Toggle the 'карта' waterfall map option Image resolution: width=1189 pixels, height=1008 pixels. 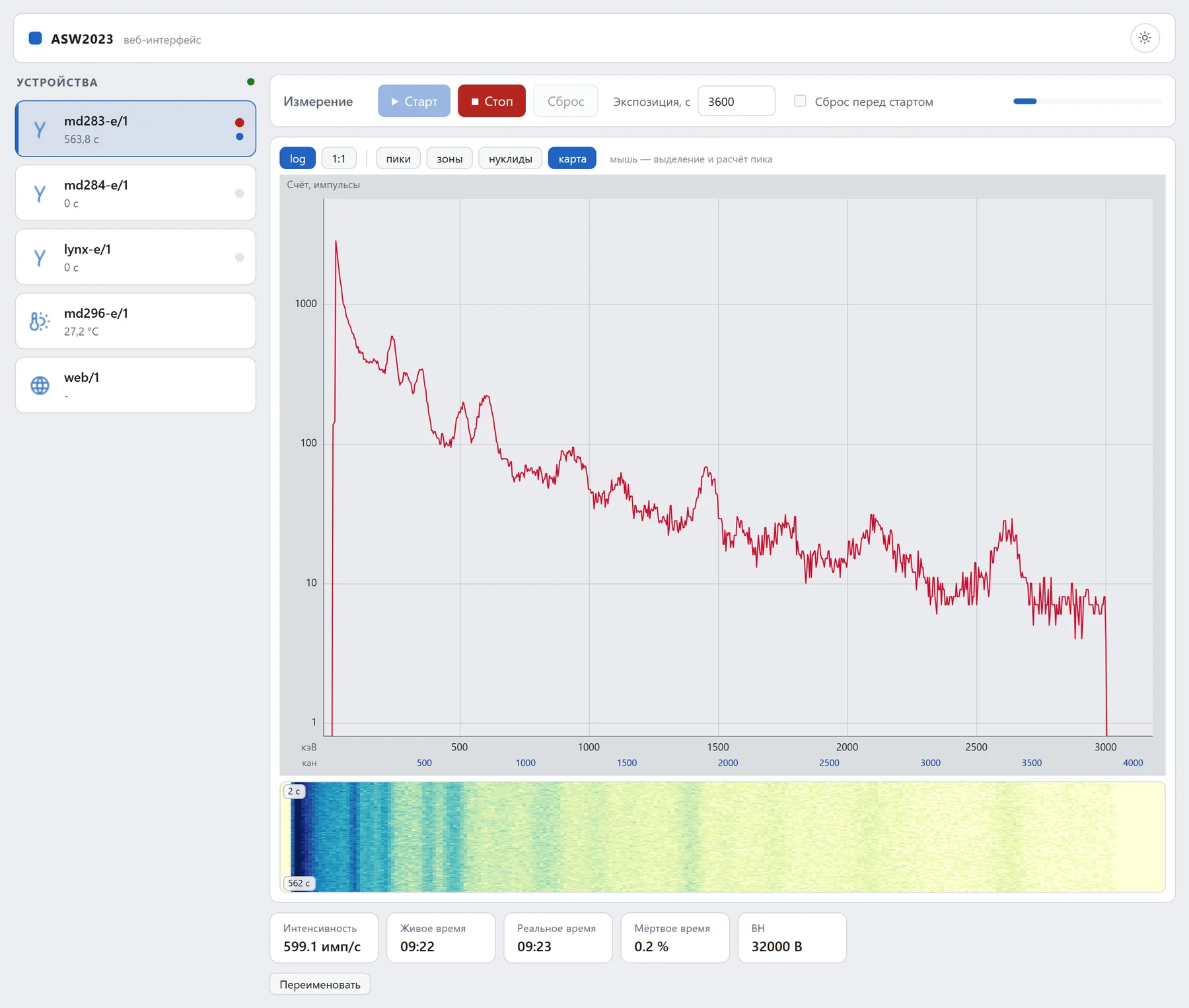pyautogui.click(x=572, y=159)
